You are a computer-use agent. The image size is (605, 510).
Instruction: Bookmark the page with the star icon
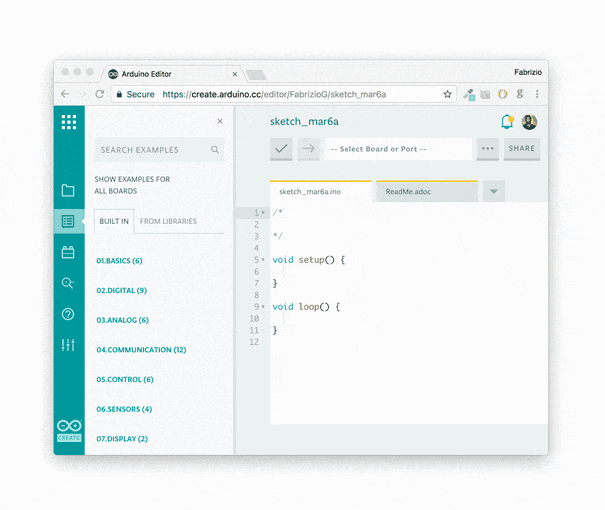[448, 94]
